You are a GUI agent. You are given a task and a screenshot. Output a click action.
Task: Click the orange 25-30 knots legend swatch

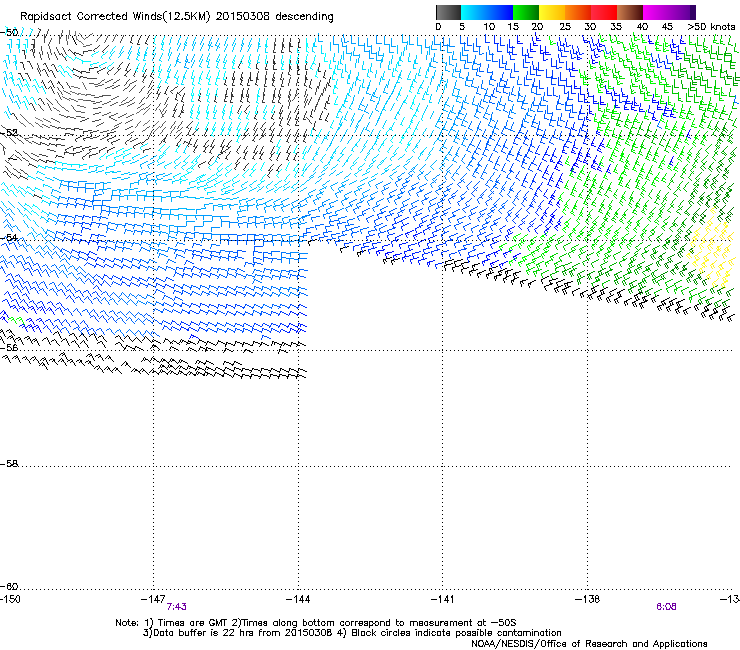(578, 12)
